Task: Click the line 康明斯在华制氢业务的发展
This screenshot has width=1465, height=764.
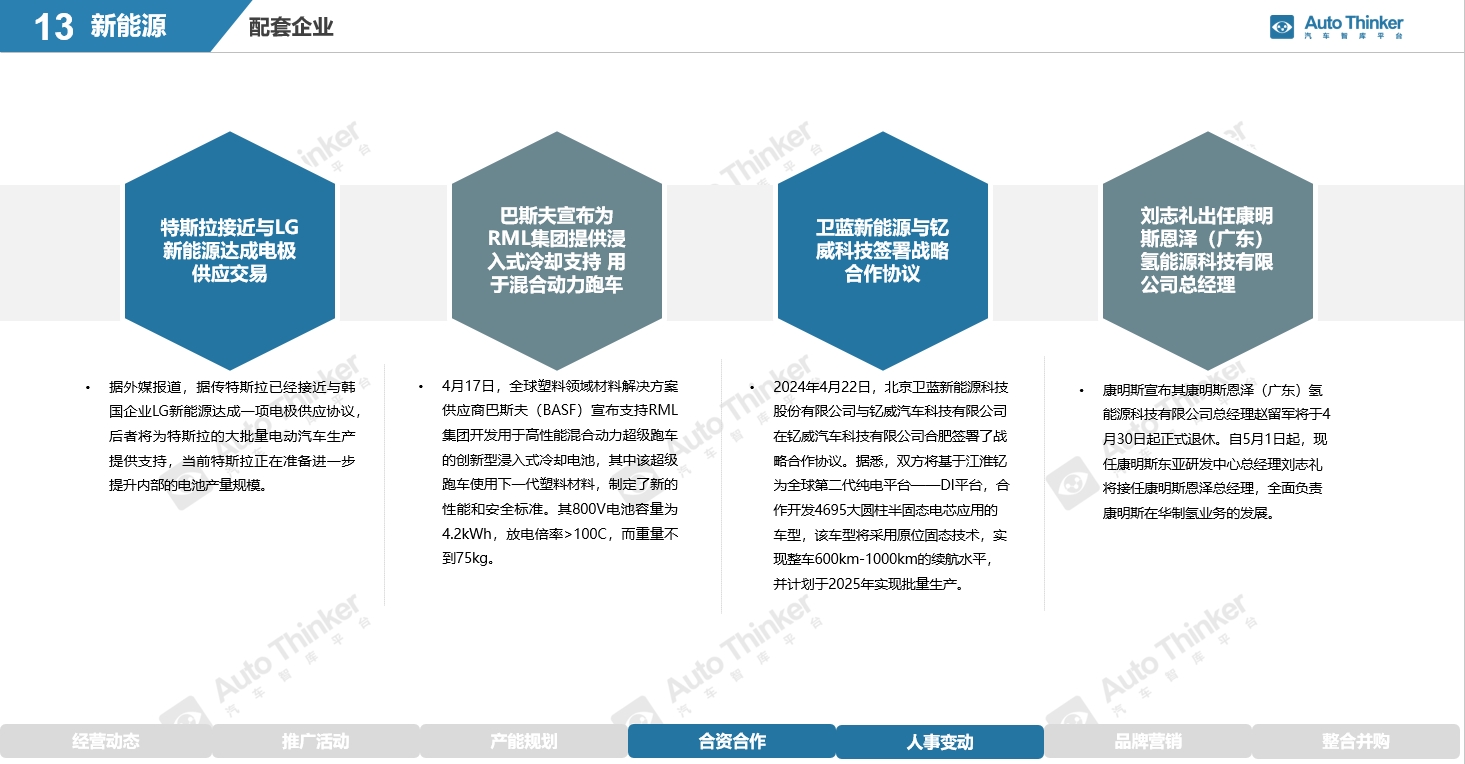Action: (1188, 513)
